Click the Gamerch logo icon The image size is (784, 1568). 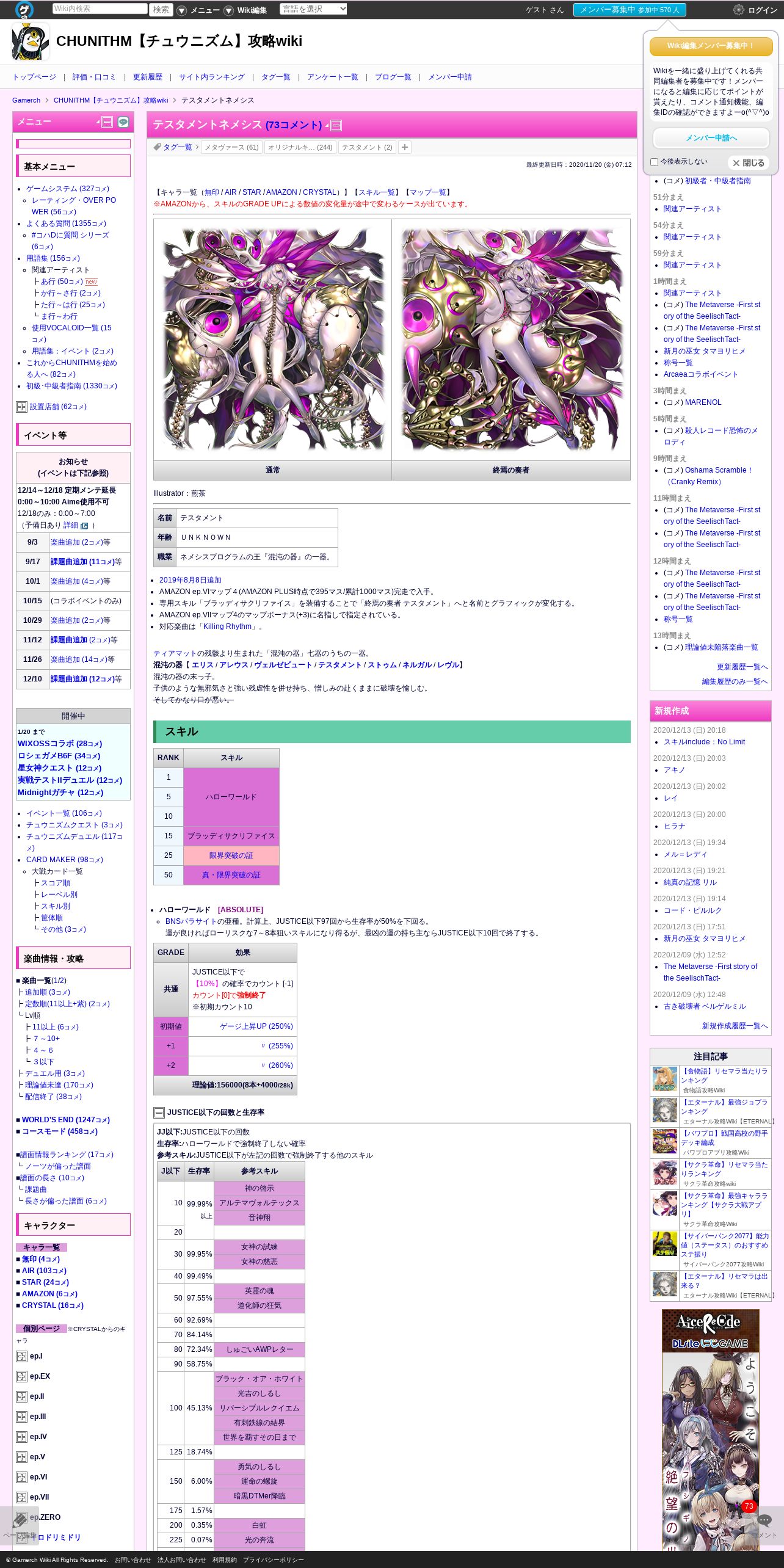pyautogui.click(x=24, y=9)
